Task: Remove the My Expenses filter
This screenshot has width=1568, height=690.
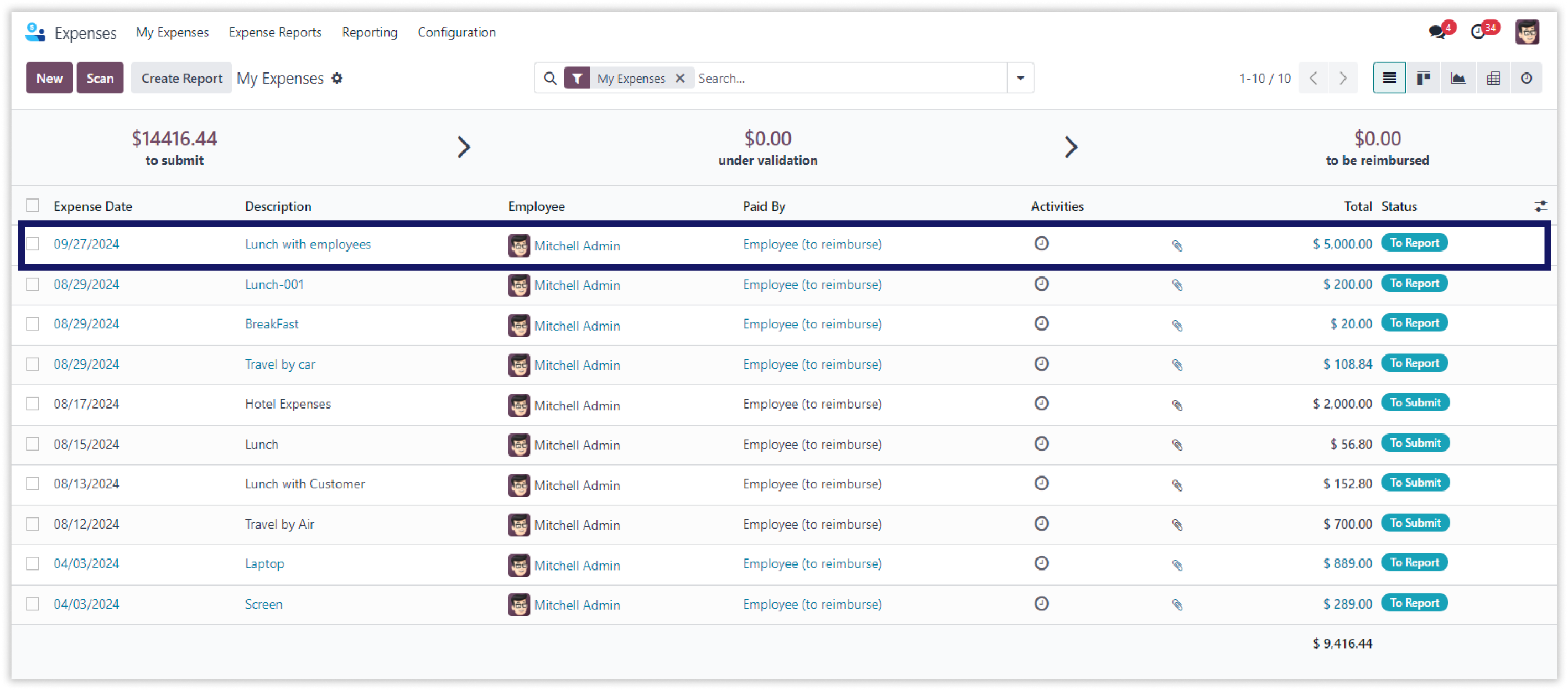Action: coord(680,79)
